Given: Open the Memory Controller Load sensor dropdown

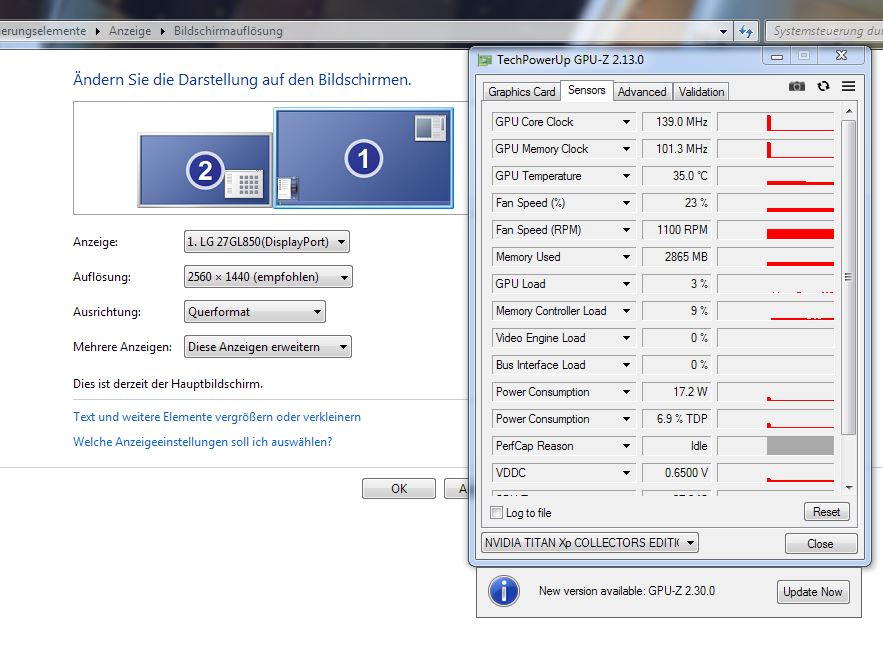Looking at the screenshot, I should (x=626, y=311).
